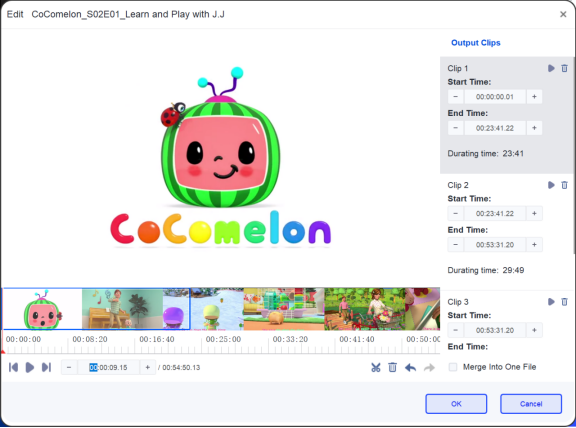Image resolution: width=576 pixels, height=428 pixels.
Task: Jump to the previous frame
Action: (13, 367)
